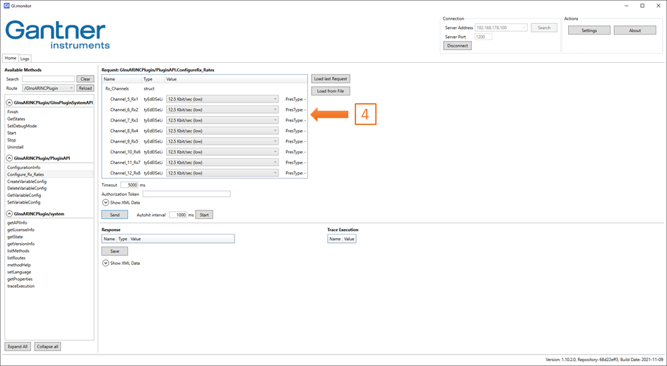Select the CreateVariableConfig method
Viewport: 667px width, 366px height.
point(27,181)
